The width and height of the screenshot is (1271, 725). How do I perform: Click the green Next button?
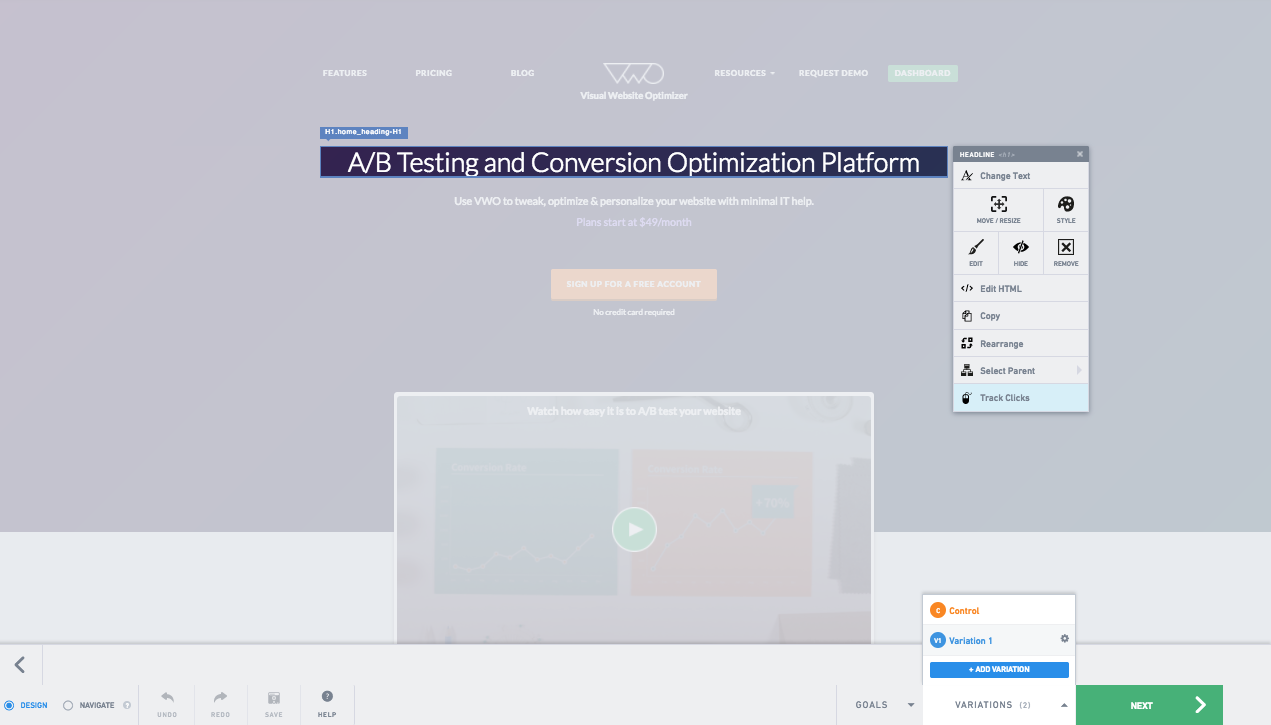click(x=1149, y=705)
